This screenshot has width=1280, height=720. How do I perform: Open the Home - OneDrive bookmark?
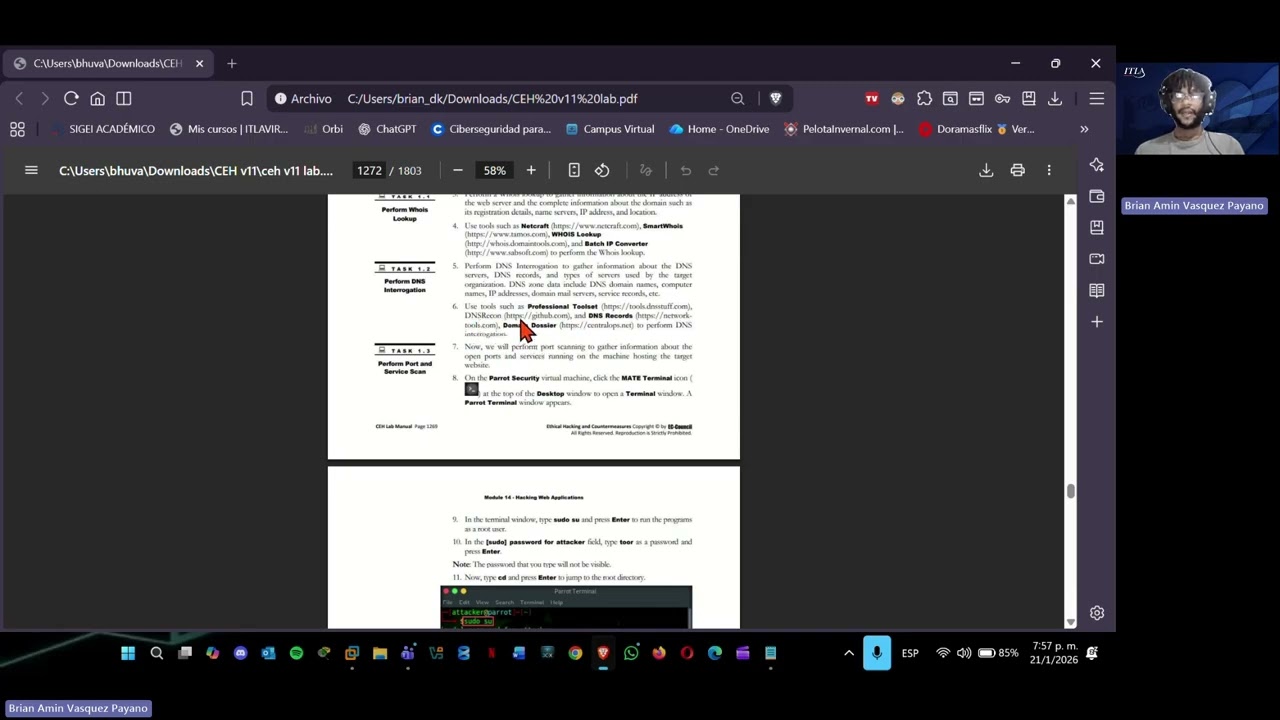tap(720, 129)
